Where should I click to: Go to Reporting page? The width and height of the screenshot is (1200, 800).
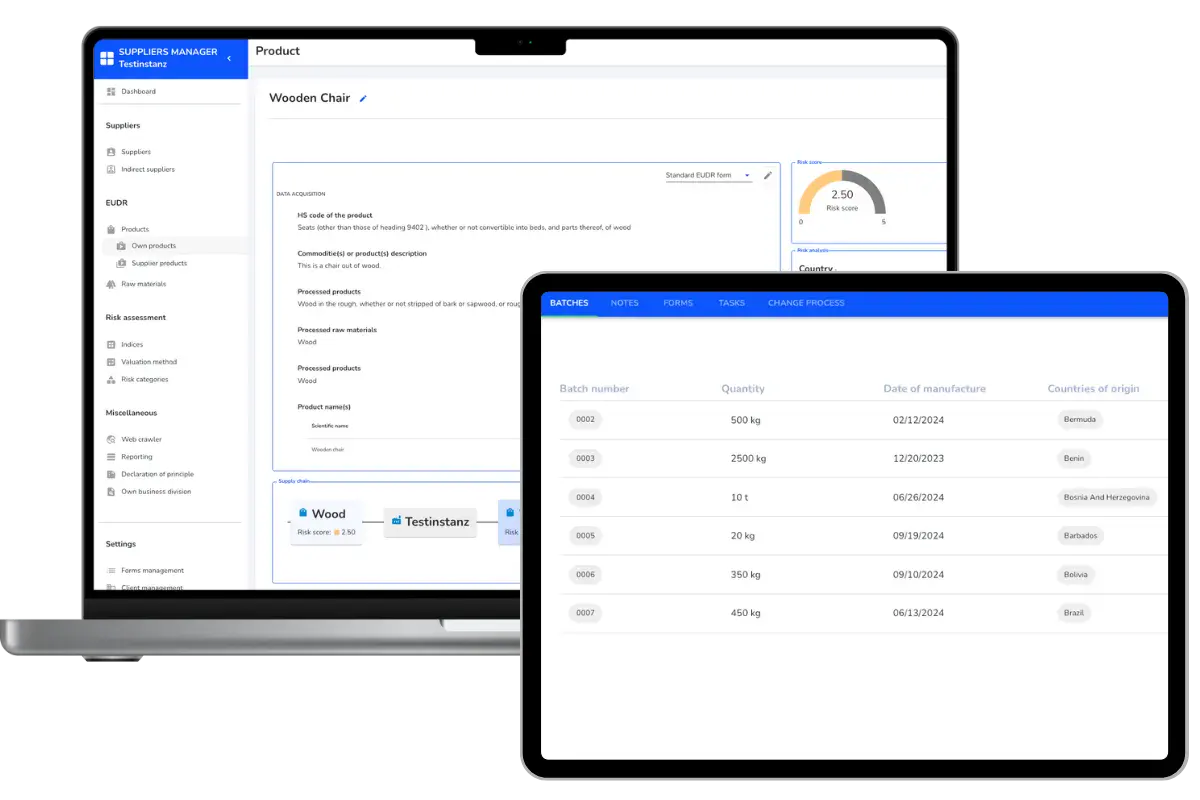136,457
